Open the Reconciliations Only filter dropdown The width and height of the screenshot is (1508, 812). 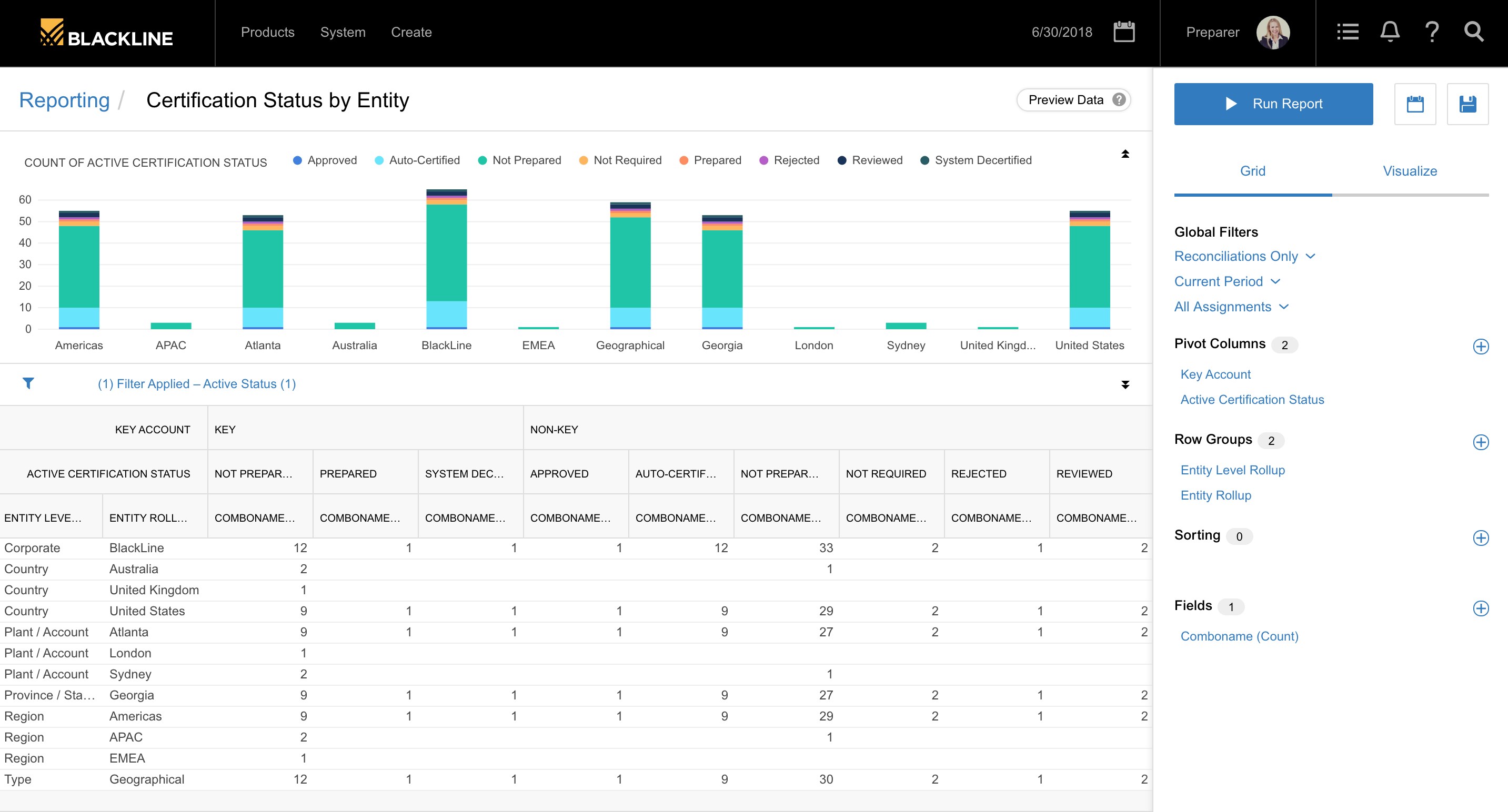1244,256
